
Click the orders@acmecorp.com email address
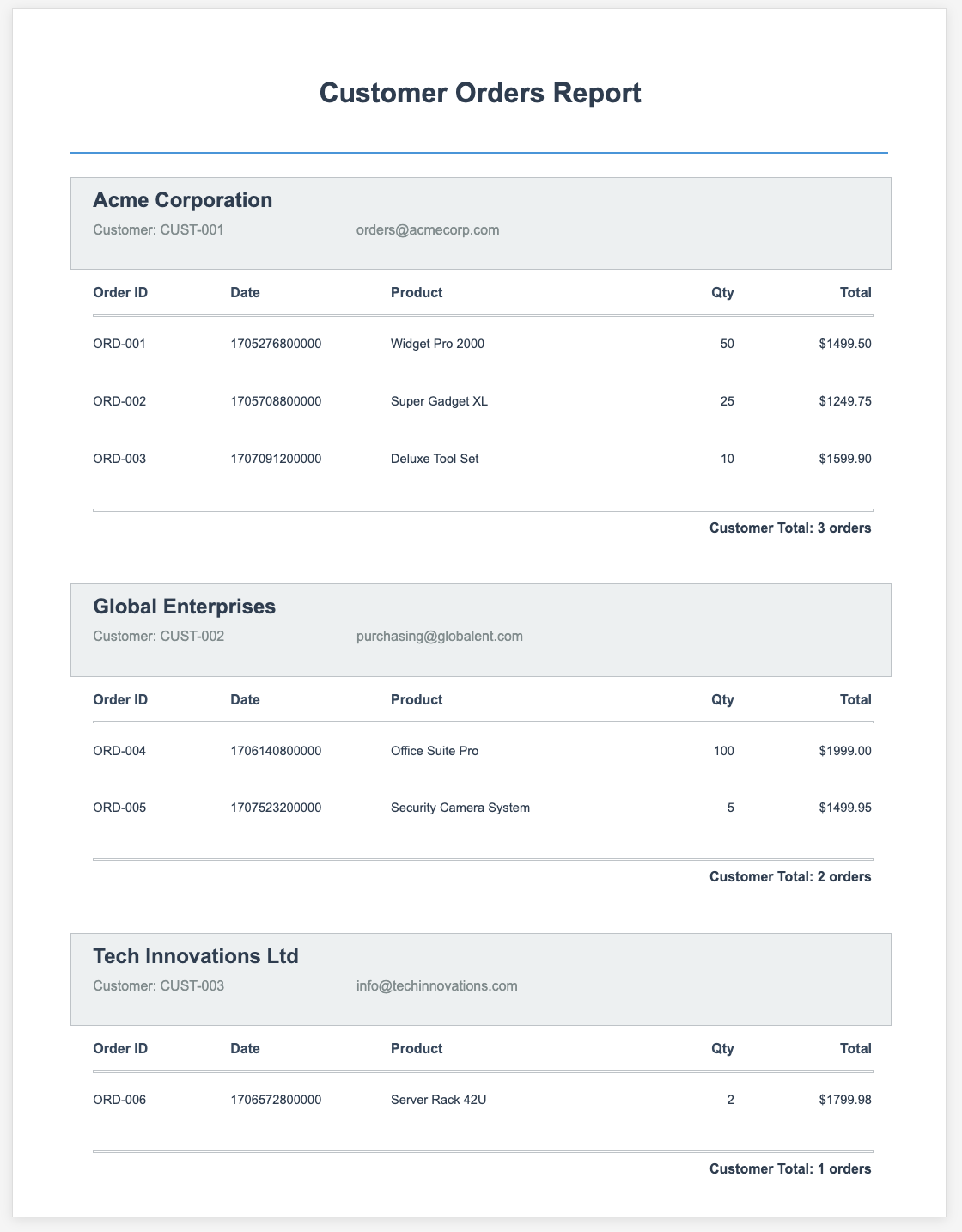pyautogui.click(x=428, y=230)
